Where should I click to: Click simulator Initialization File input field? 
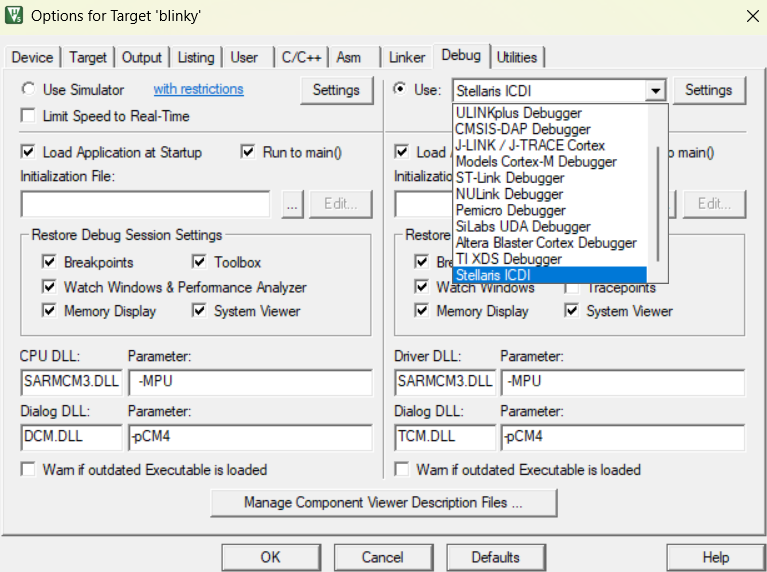(145, 204)
